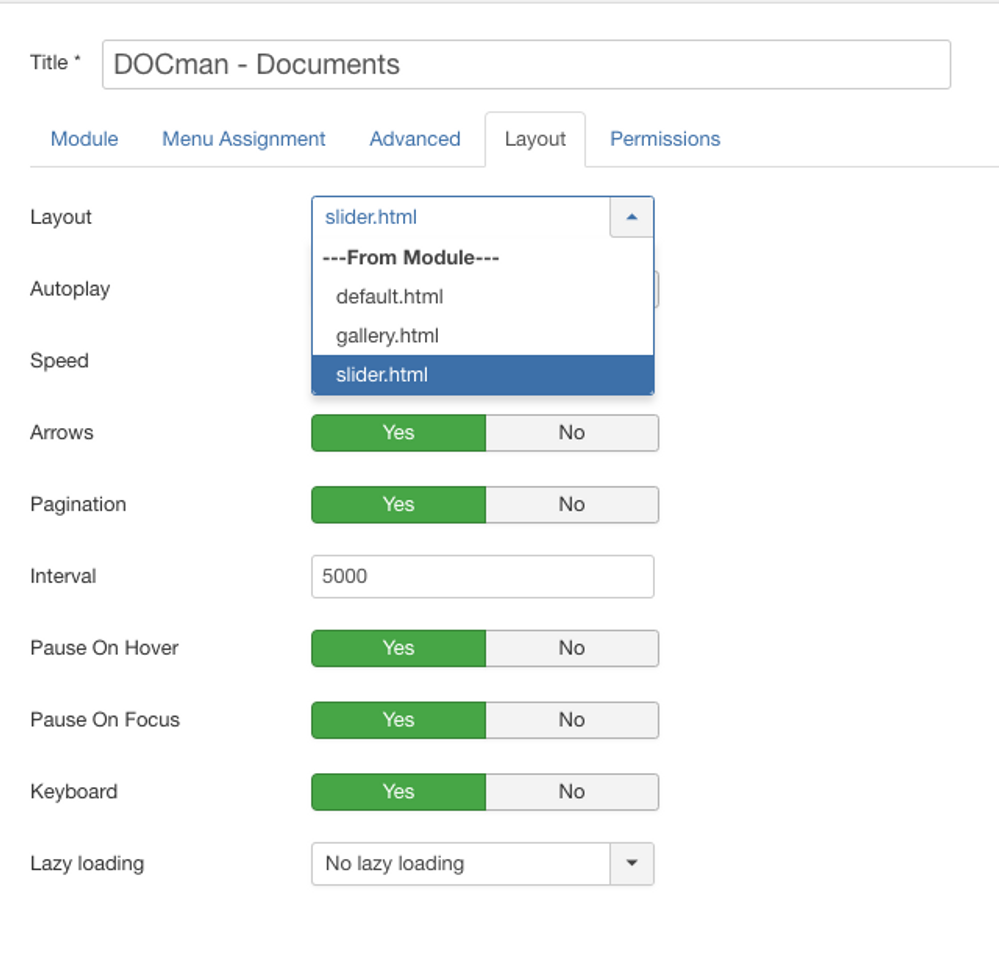Disable the Arrows setting
This screenshot has width=999, height=968.
click(x=571, y=432)
